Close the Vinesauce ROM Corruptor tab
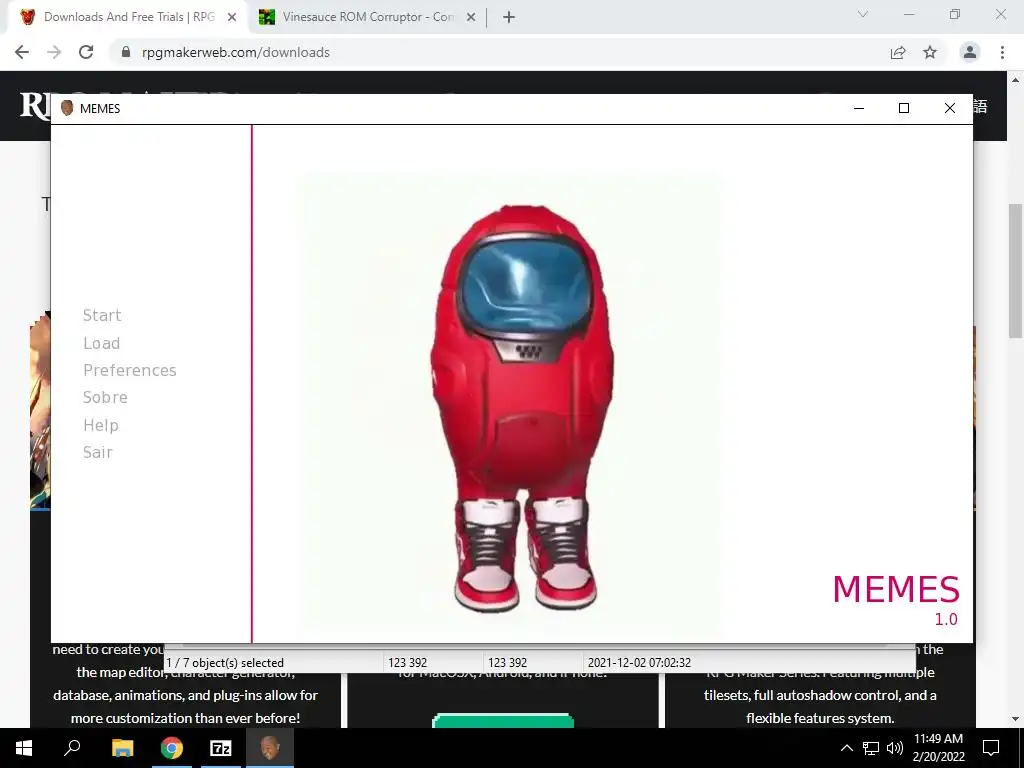This screenshot has height=768, width=1024. [471, 18]
